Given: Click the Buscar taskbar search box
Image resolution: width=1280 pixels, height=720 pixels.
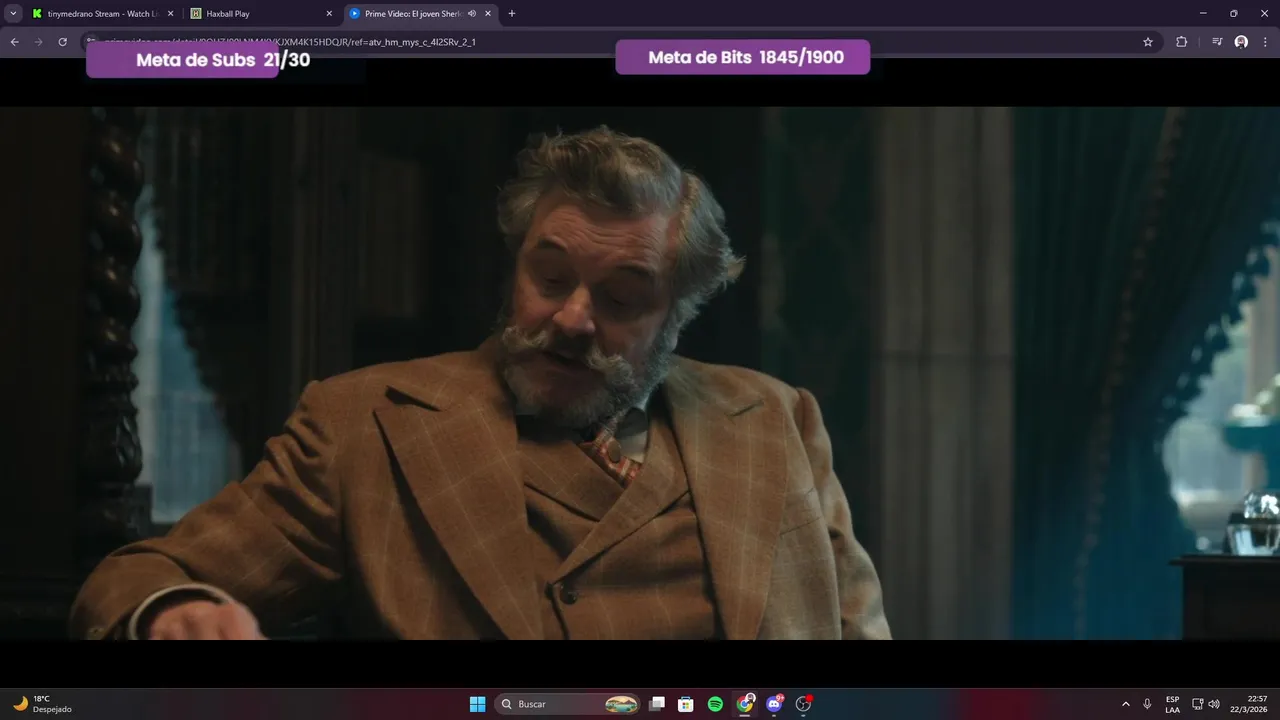Looking at the screenshot, I should tap(568, 704).
